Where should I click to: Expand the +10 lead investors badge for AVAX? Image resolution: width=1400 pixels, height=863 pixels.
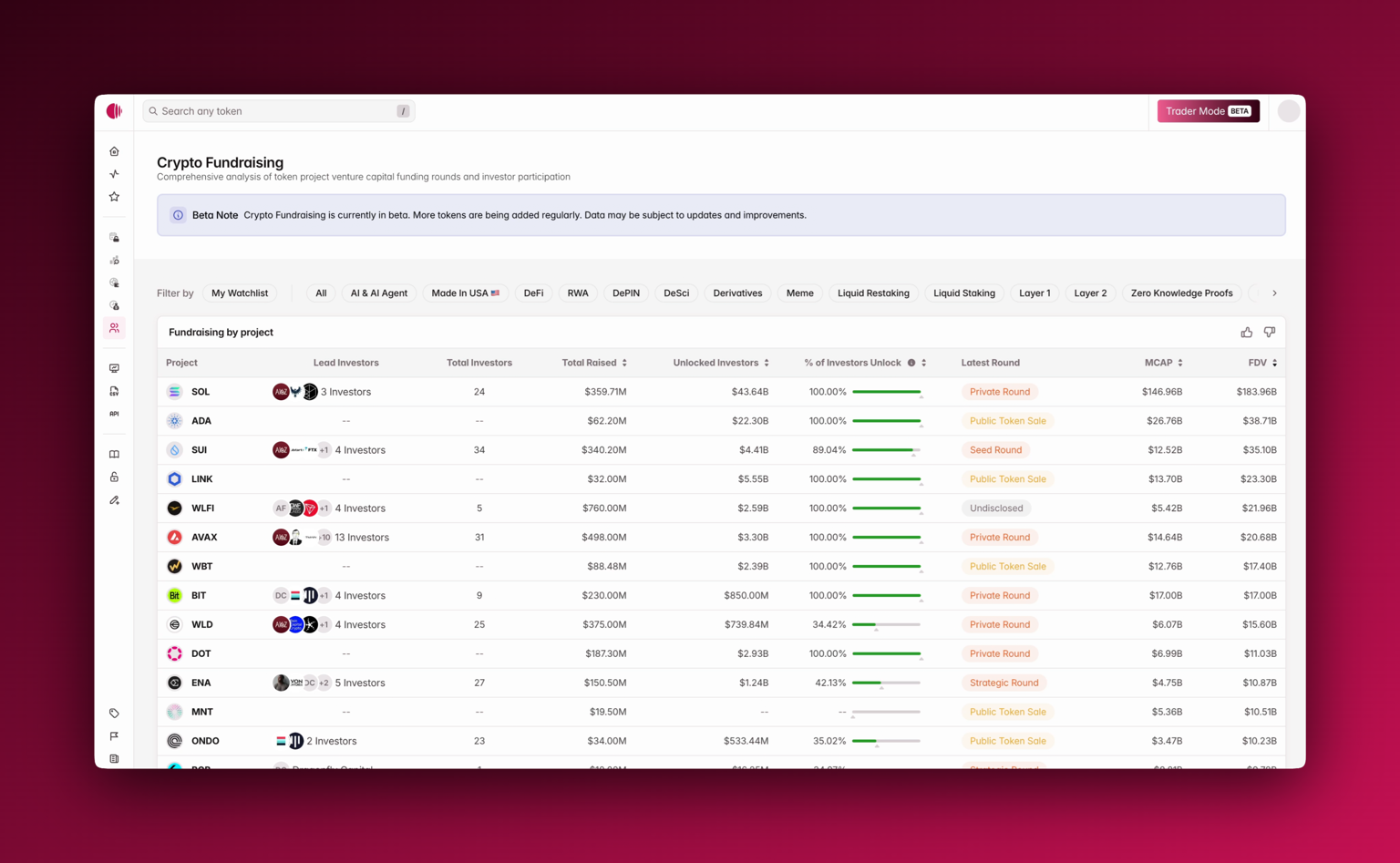(324, 538)
